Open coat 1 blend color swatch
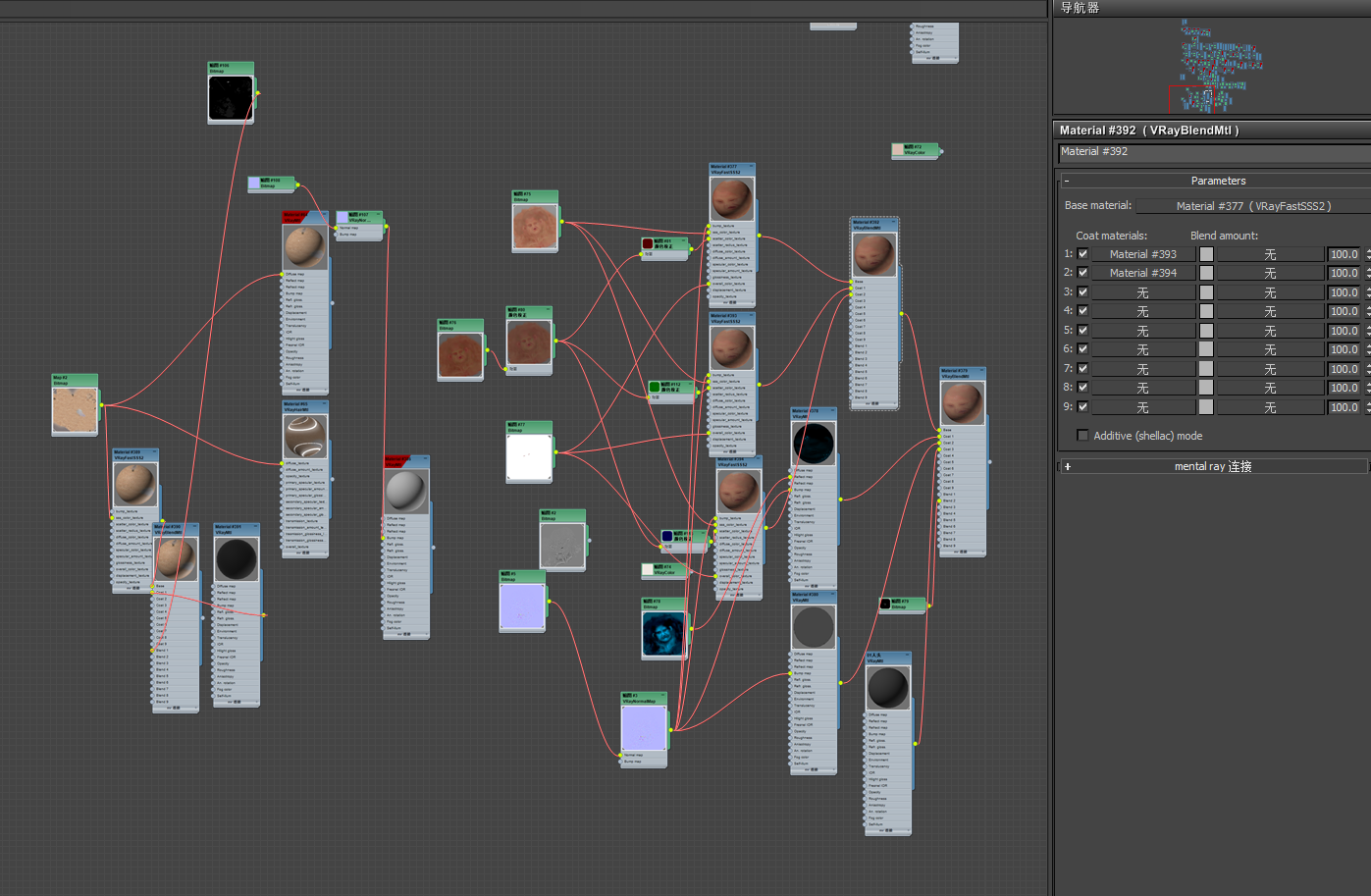Screen dimensions: 1371x896 pos(1206,254)
